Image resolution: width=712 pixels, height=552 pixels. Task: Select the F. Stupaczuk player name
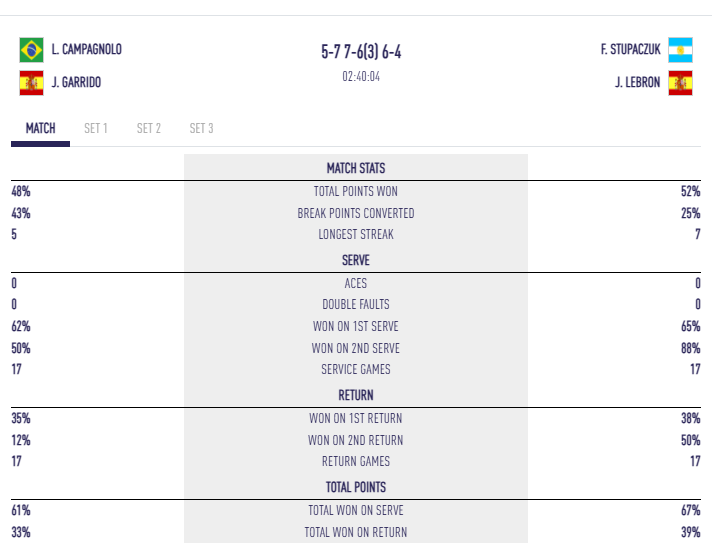tap(630, 49)
